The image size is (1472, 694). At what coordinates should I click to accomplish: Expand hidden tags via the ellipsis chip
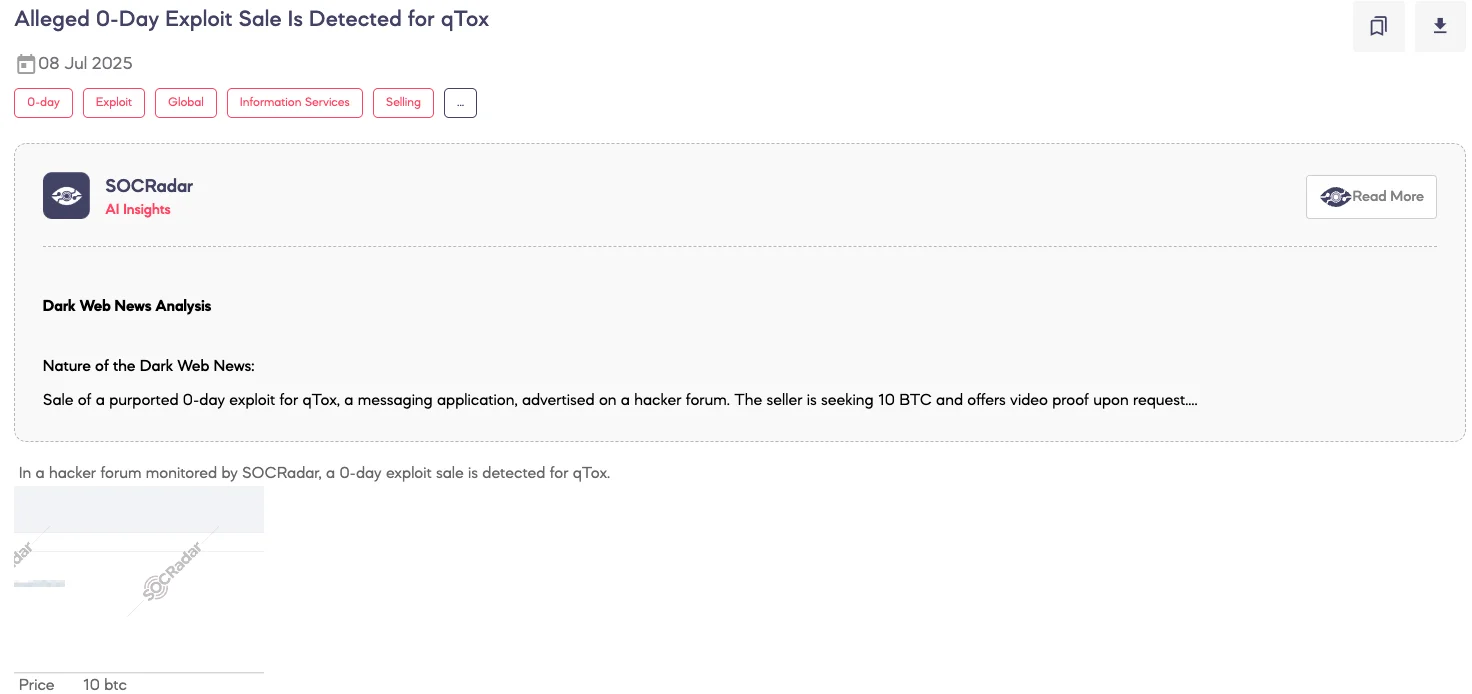(x=460, y=102)
